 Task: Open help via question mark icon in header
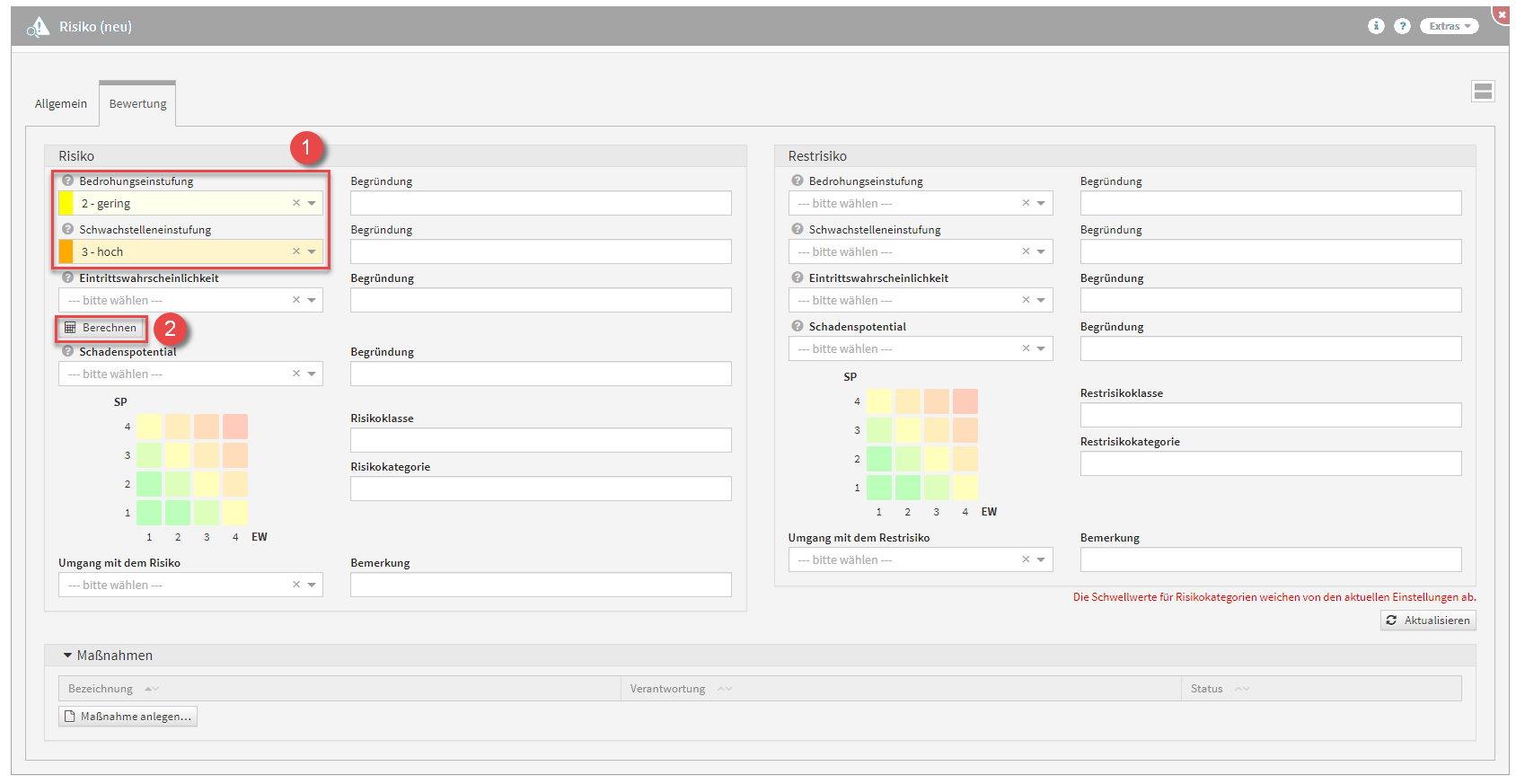tap(1401, 26)
